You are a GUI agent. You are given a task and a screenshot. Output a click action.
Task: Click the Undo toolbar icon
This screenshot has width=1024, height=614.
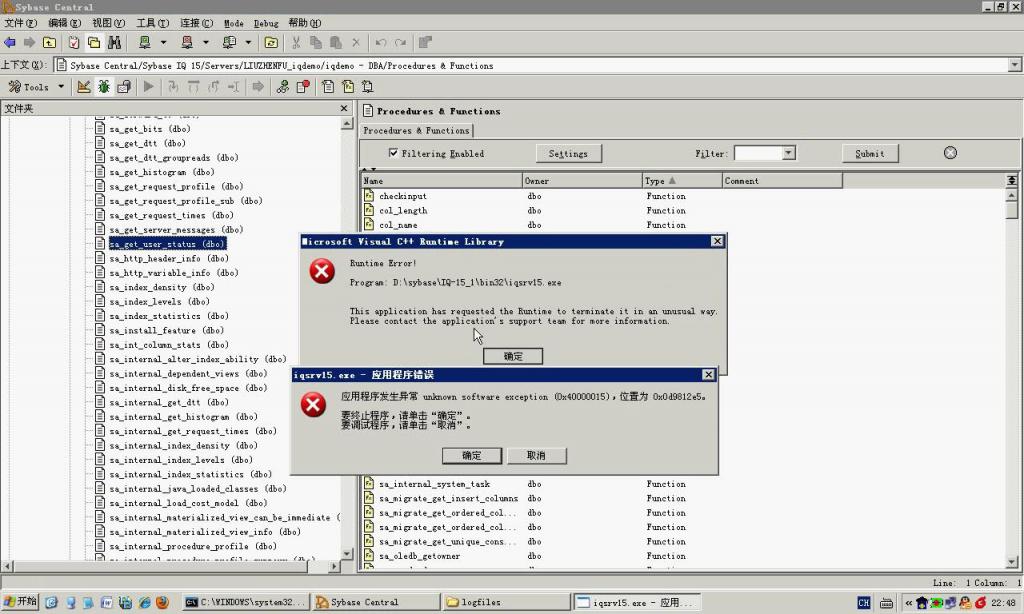coord(381,42)
